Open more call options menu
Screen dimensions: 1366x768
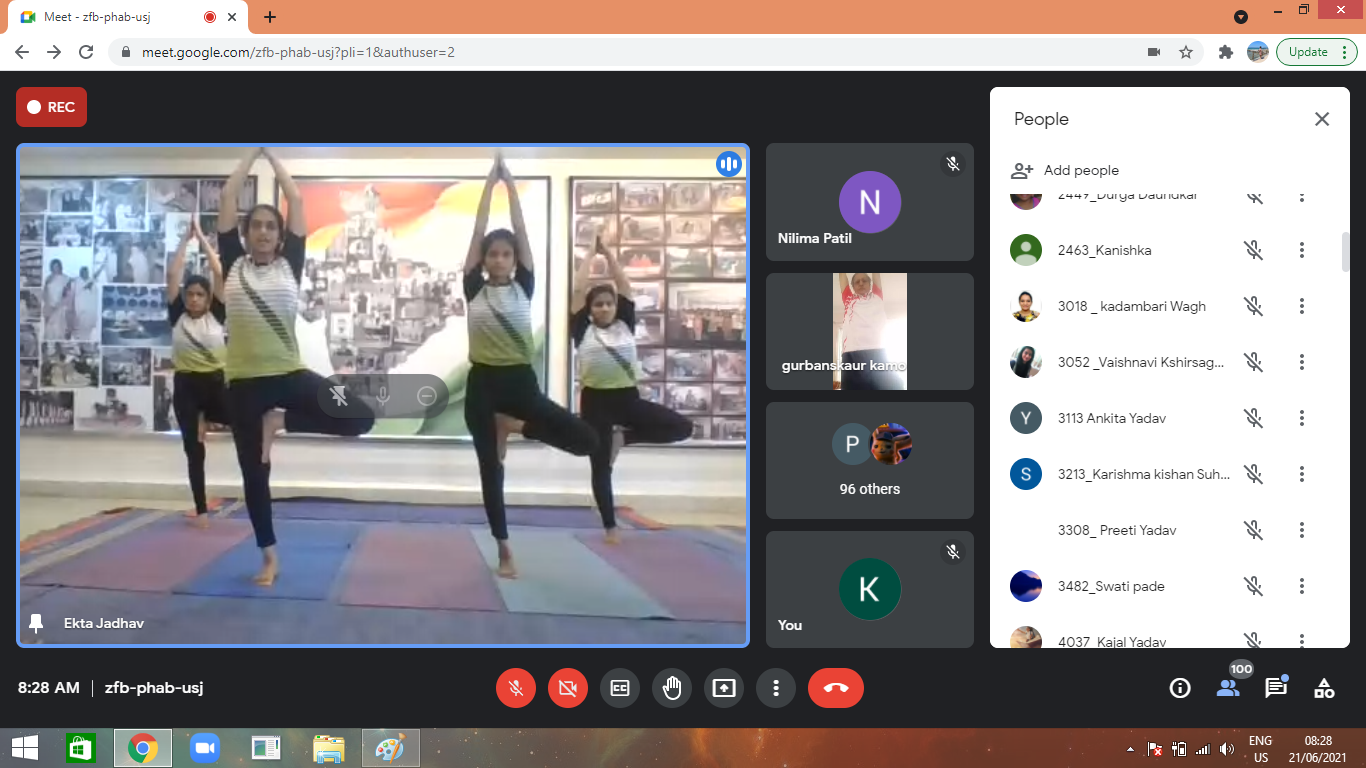[776, 688]
